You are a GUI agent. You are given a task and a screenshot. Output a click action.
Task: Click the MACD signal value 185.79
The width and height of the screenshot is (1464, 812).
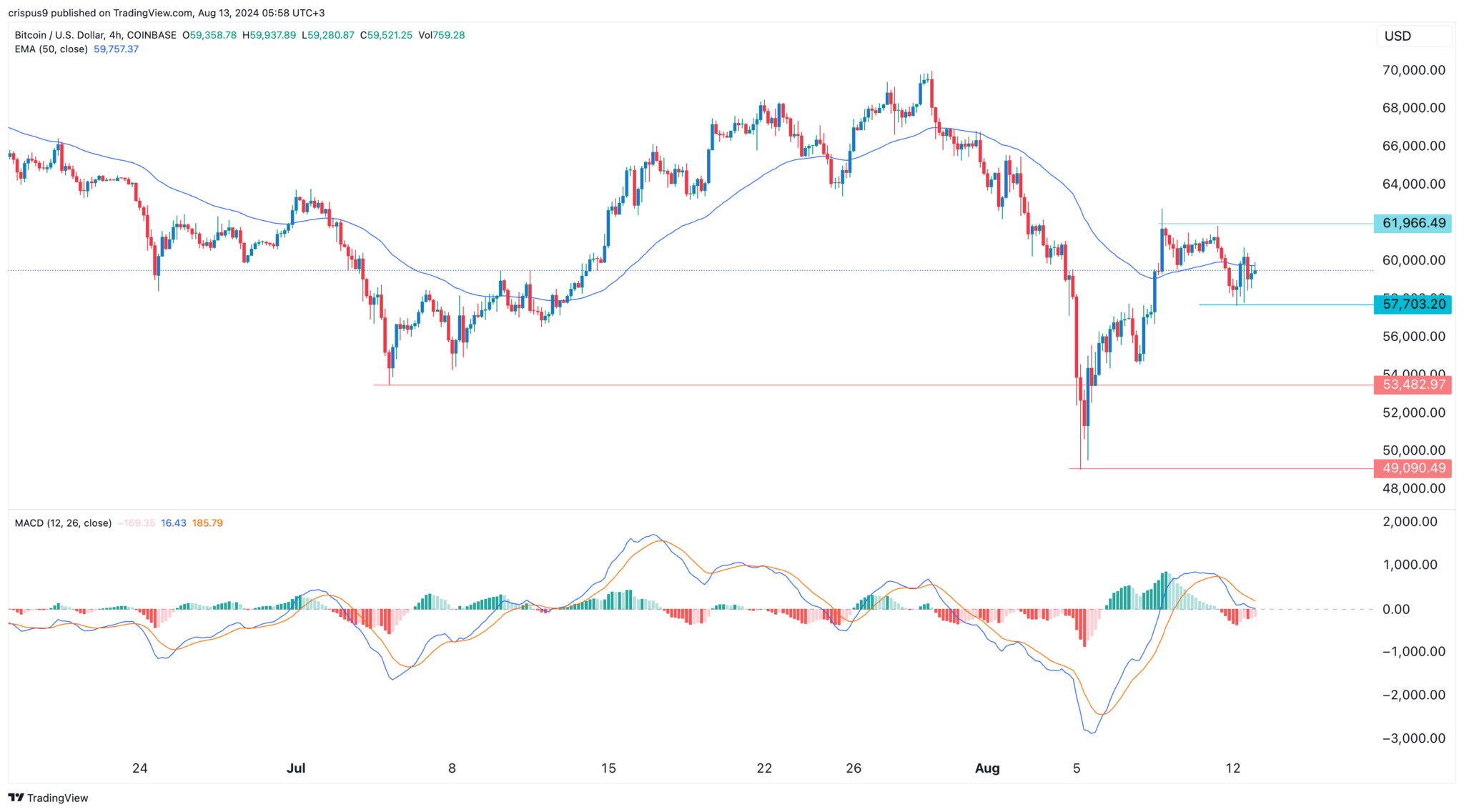tap(208, 523)
